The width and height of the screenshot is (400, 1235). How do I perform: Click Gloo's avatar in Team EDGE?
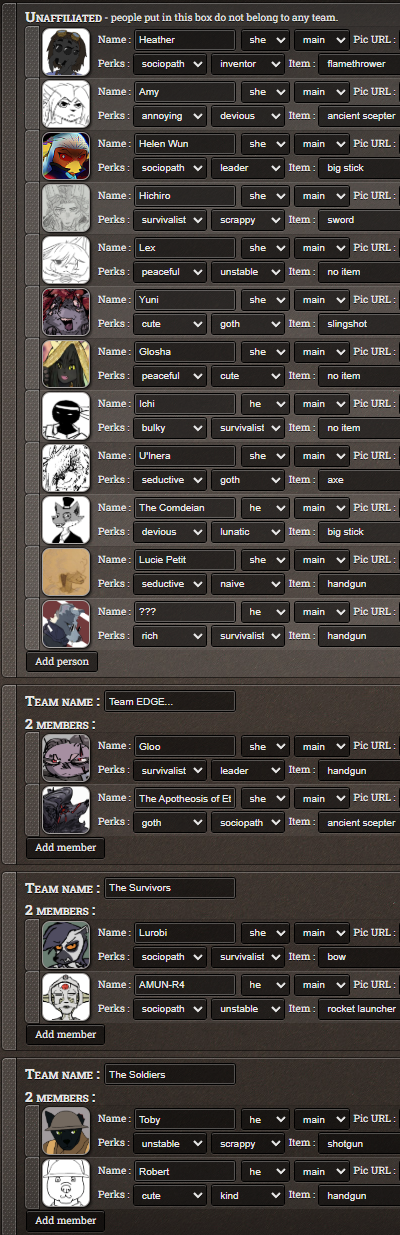(66, 759)
